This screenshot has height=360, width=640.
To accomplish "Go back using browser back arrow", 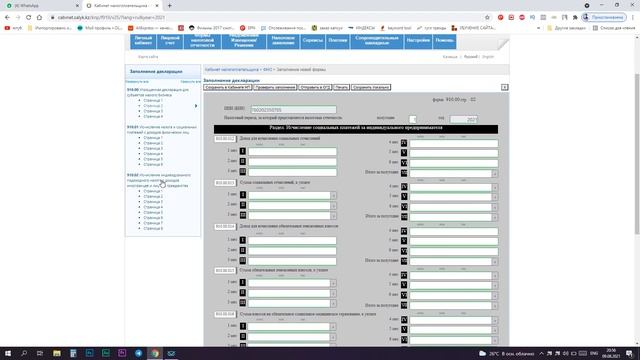I will pos(7,18).
